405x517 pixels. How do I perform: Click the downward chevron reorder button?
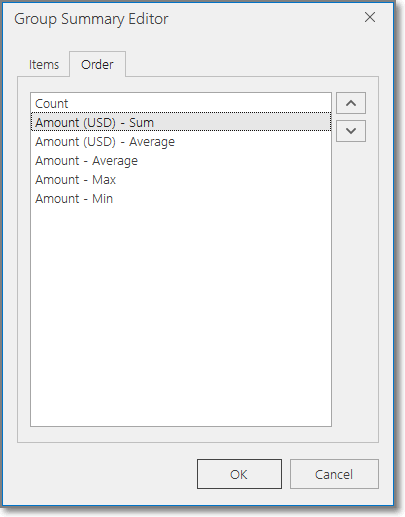[x=351, y=131]
